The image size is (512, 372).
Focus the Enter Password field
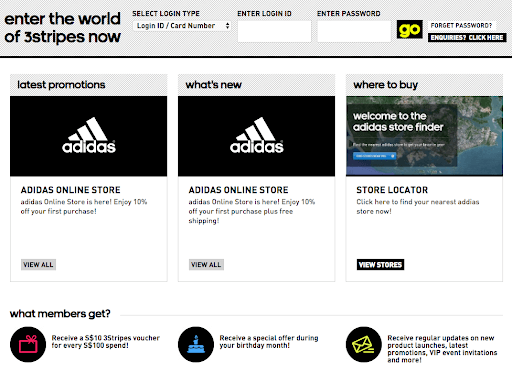(354, 31)
